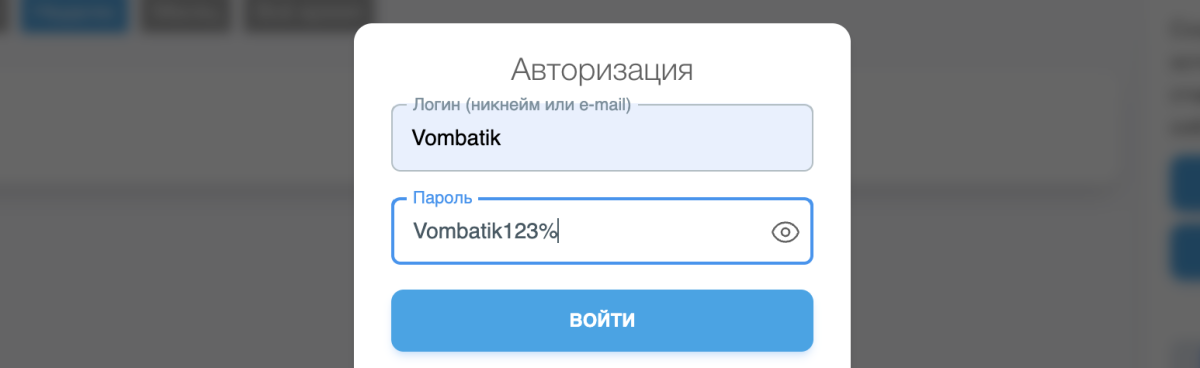Click the dimmed text block at top right

pyautogui.click(x=1185, y=78)
